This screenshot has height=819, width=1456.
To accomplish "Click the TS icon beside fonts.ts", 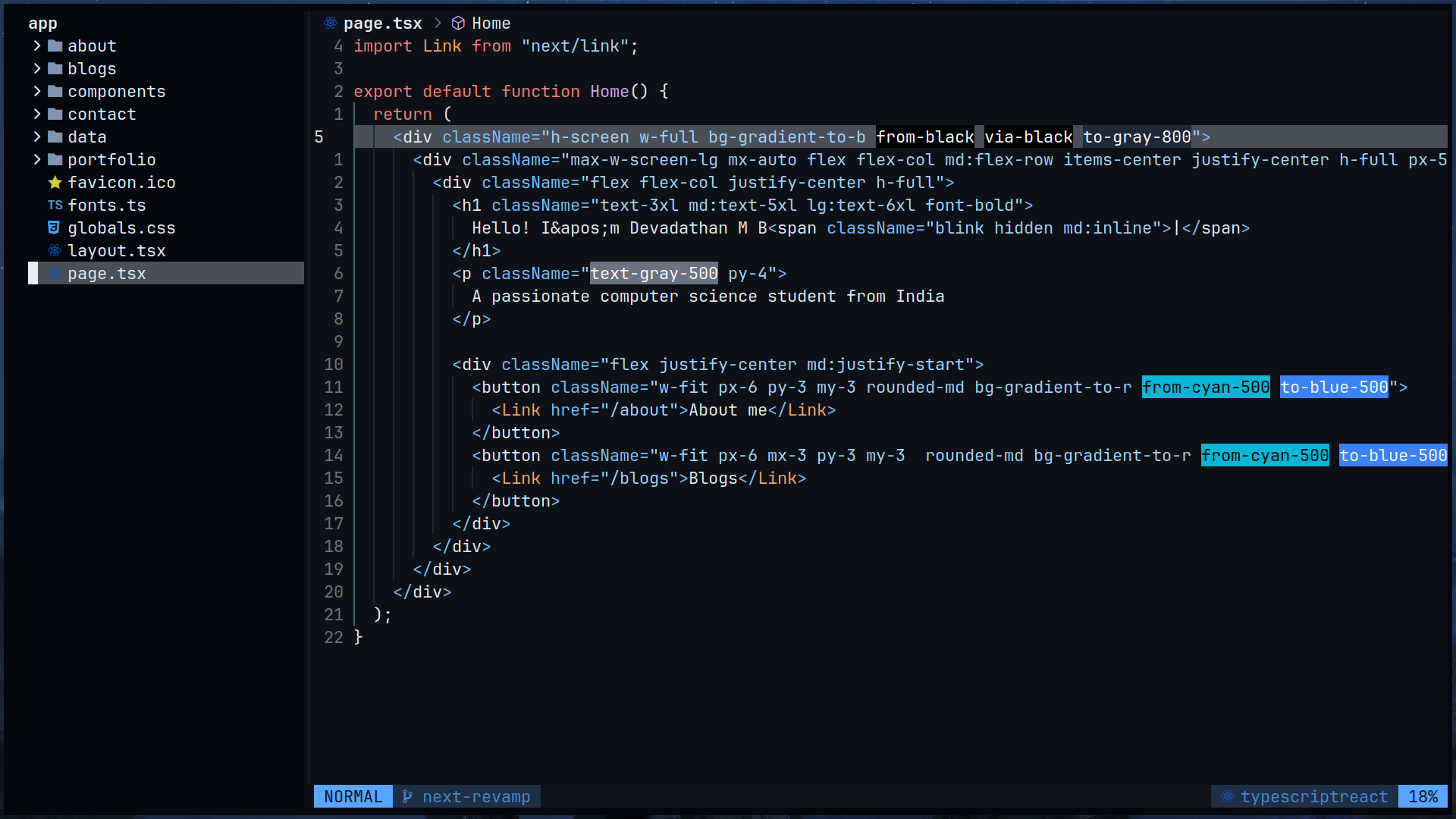I will pyautogui.click(x=55, y=206).
